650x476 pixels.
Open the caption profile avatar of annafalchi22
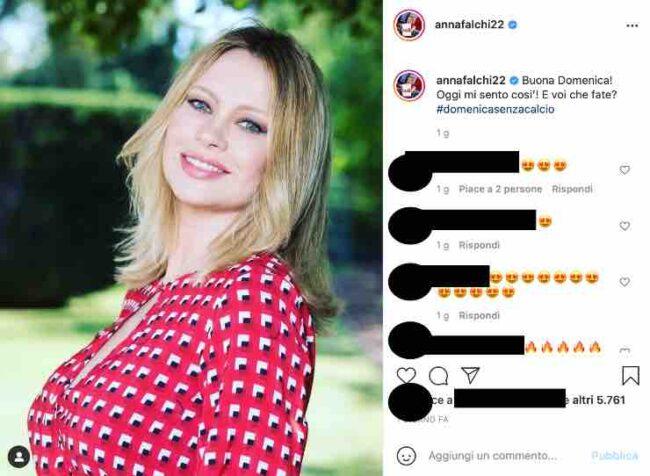(x=409, y=86)
